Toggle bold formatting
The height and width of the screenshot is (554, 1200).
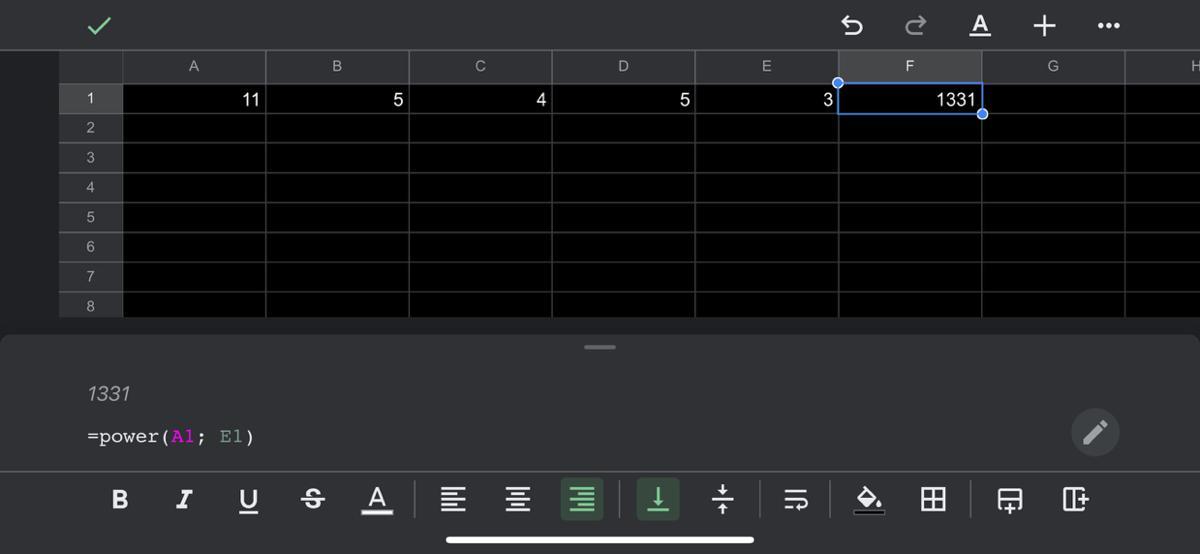click(120, 499)
